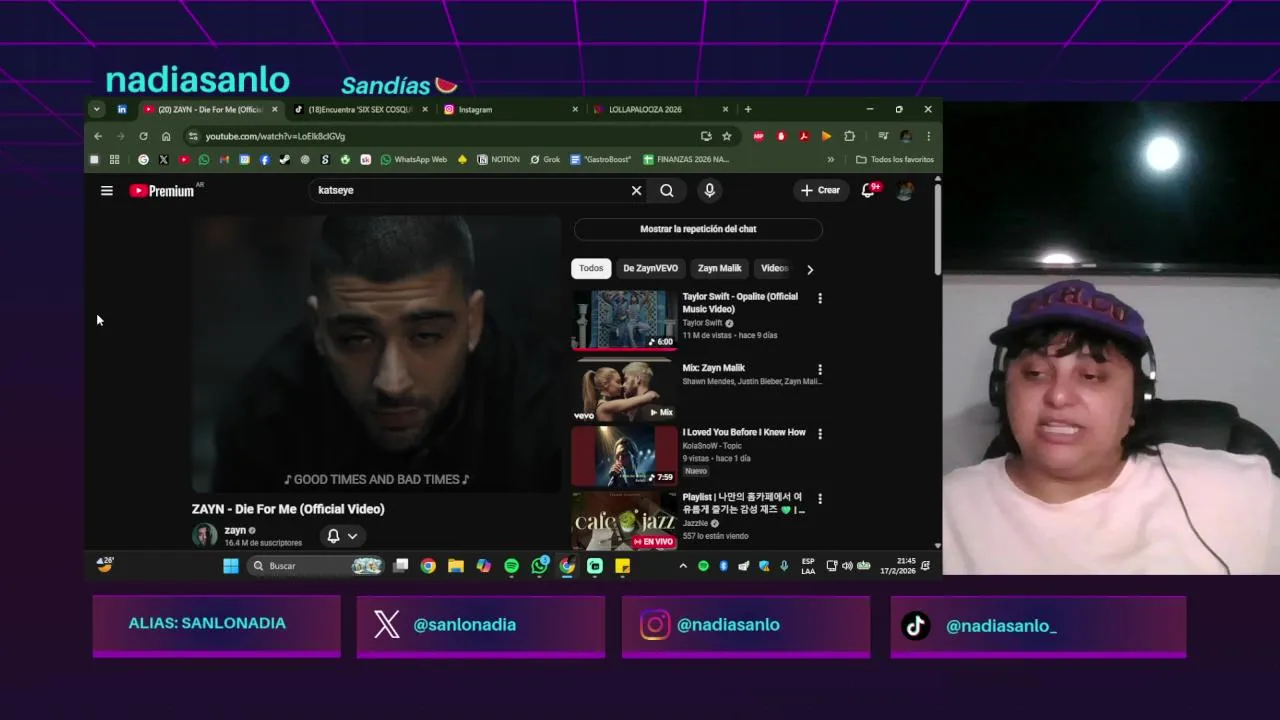Open options for I Loved You Before video
Screen dimensions: 1280x720
click(x=820, y=434)
